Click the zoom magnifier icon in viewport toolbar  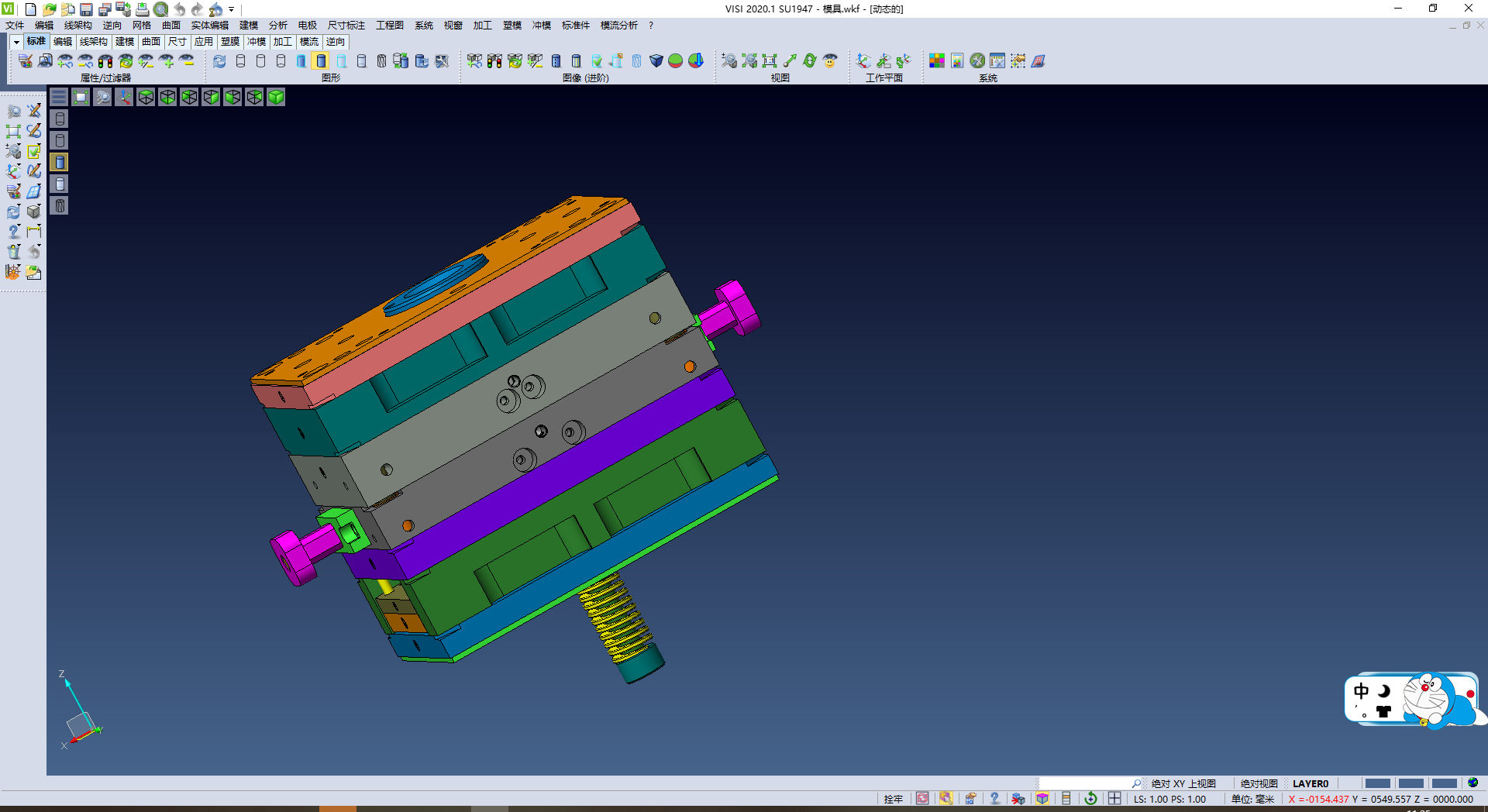point(102,97)
